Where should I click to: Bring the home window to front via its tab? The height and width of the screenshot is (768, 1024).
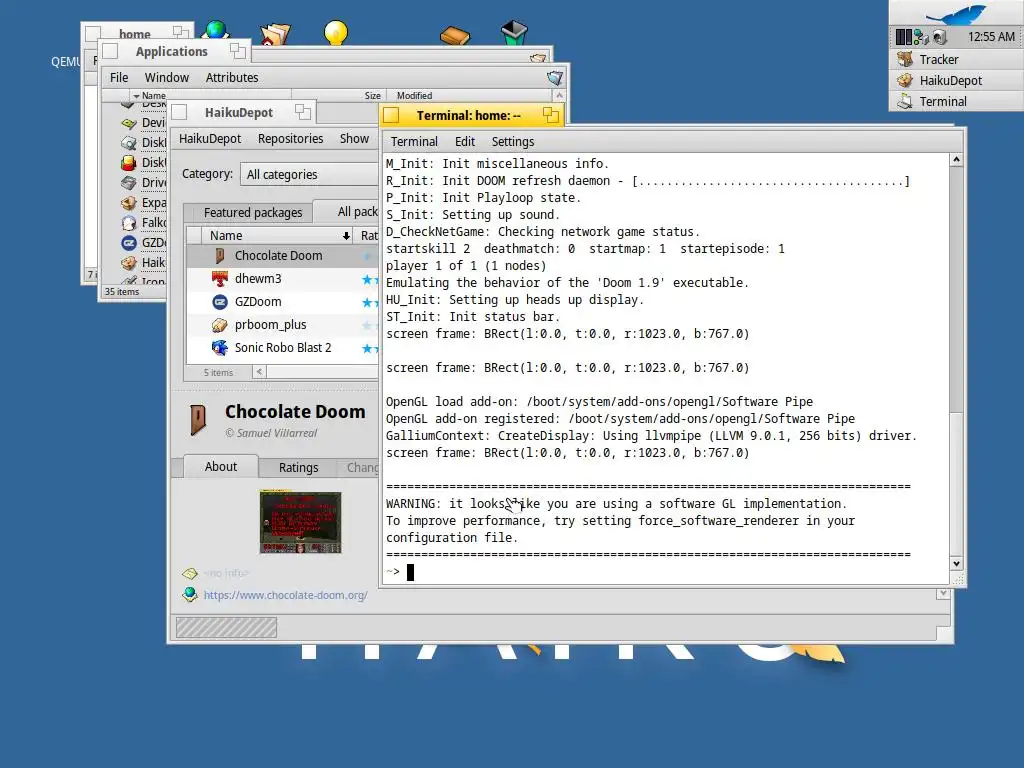click(x=137, y=32)
